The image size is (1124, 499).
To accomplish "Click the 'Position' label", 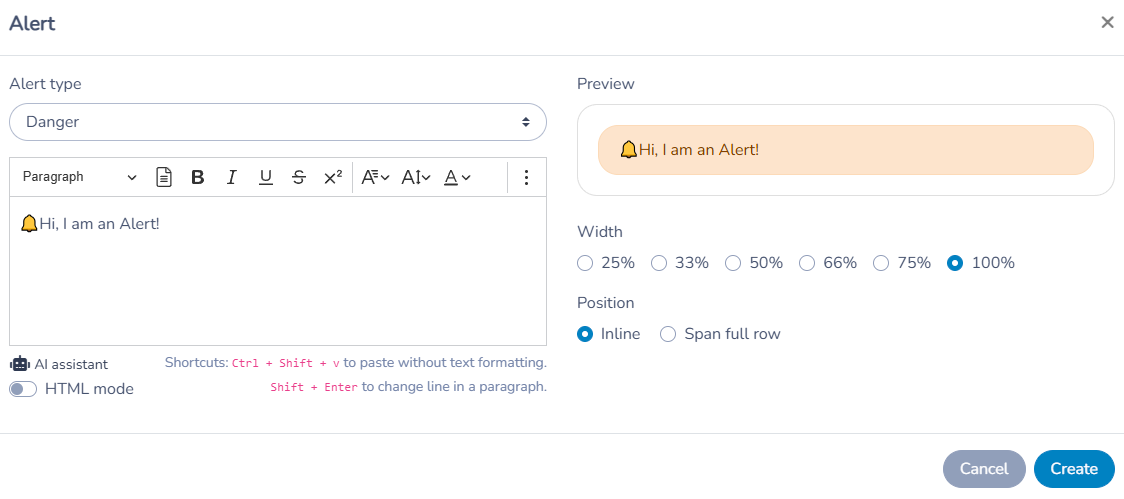I will [606, 303].
